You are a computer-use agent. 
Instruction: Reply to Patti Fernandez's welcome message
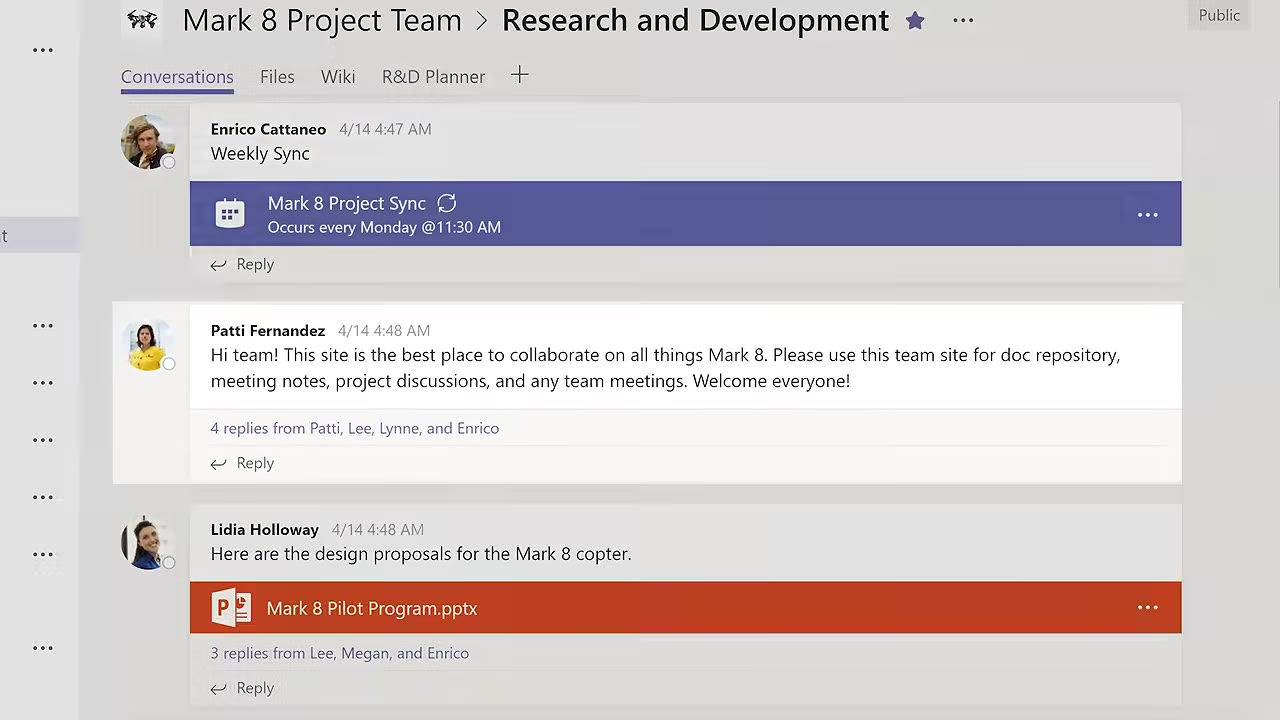pyautogui.click(x=242, y=463)
